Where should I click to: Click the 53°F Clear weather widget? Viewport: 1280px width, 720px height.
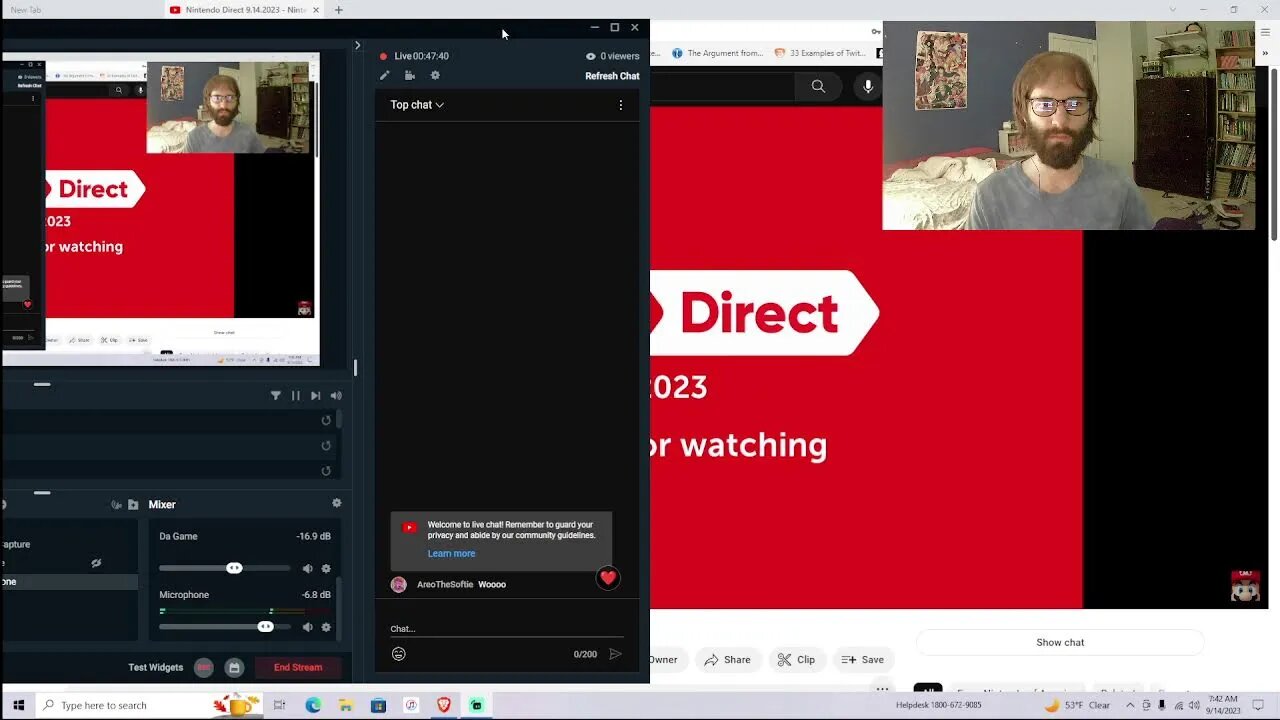click(1078, 705)
